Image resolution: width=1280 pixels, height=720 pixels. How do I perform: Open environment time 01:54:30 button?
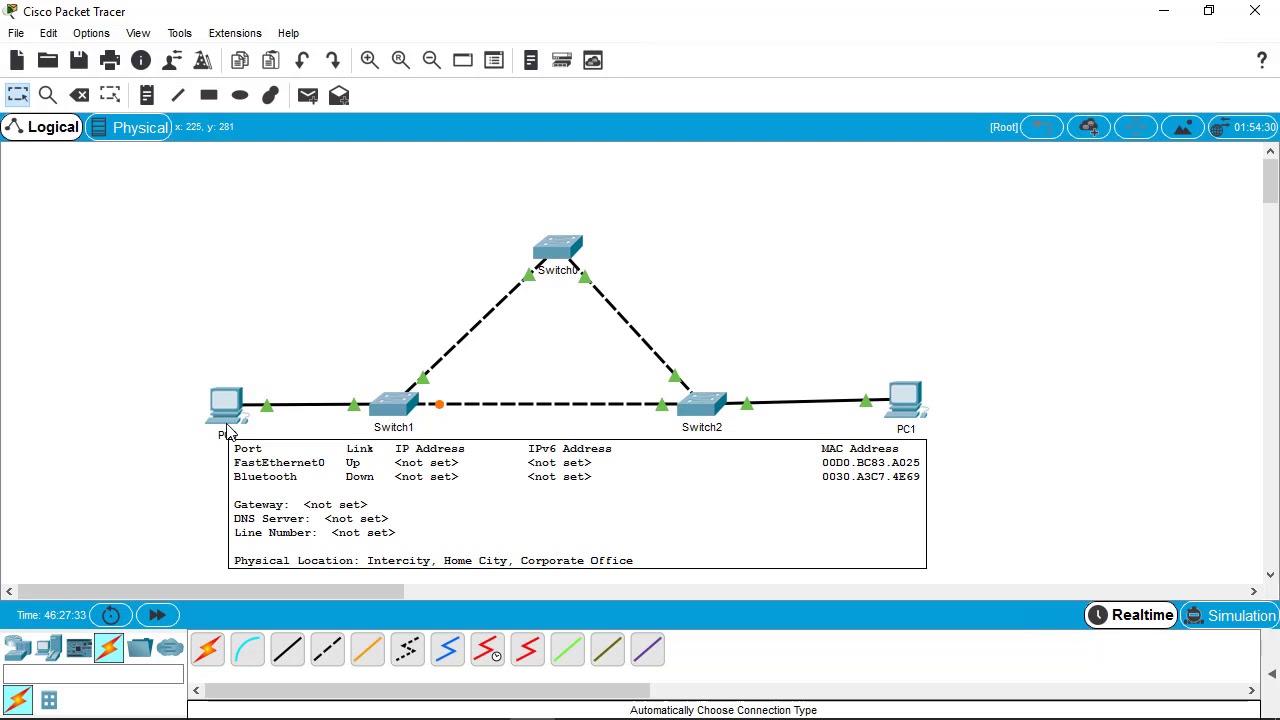click(1244, 127)
